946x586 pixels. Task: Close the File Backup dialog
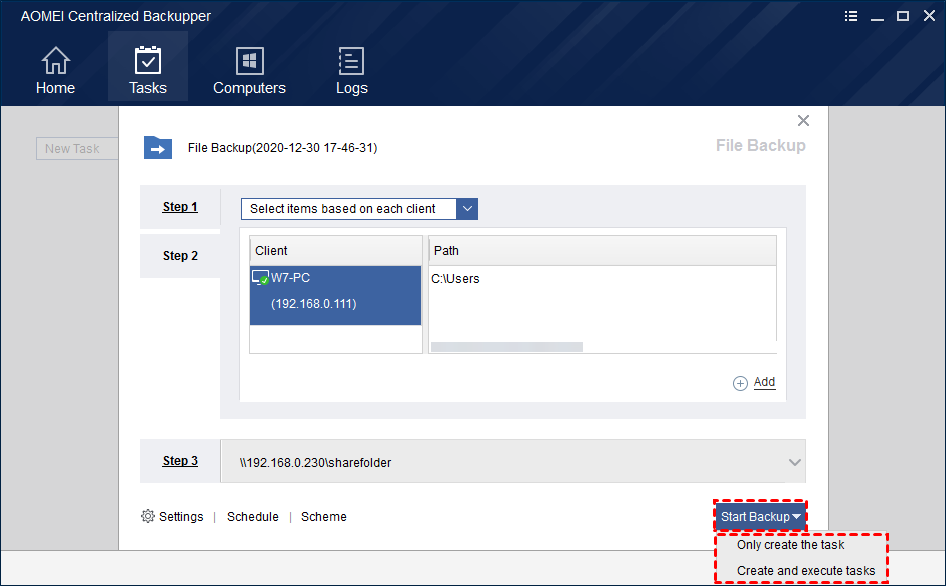[x=803, y=121]
